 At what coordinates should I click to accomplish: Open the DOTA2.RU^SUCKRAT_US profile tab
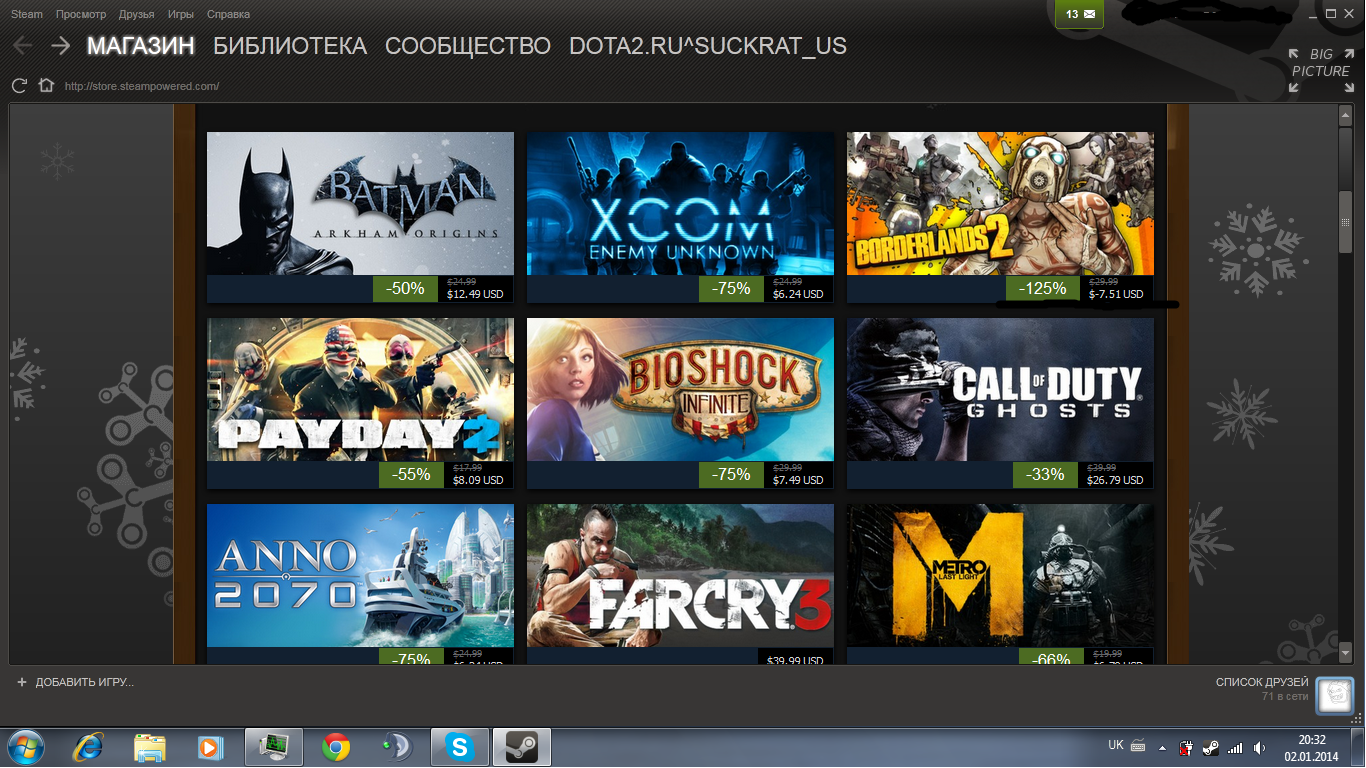[x=708, y=46]
